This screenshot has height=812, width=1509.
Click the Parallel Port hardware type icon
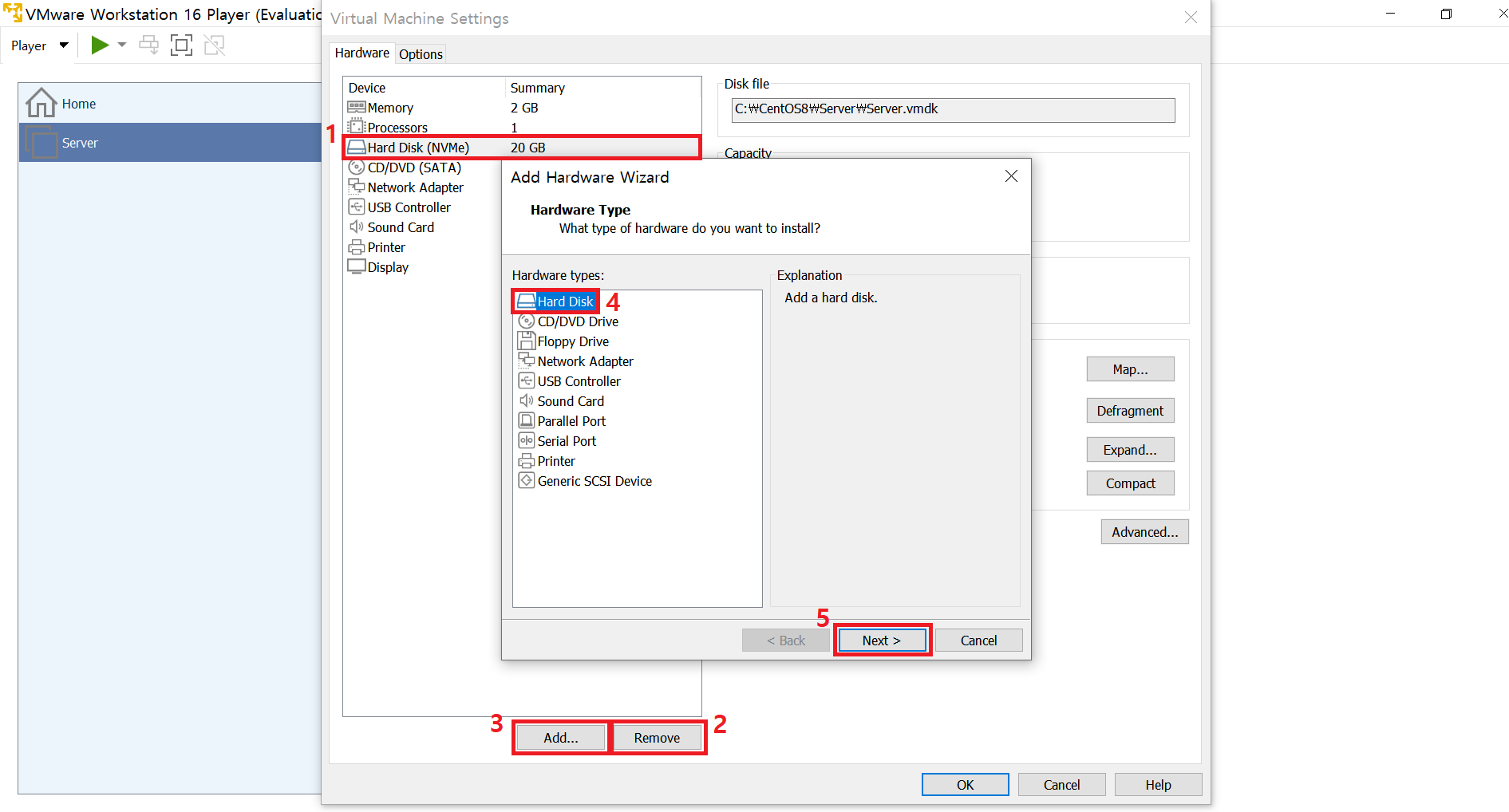tap(526, 420)
